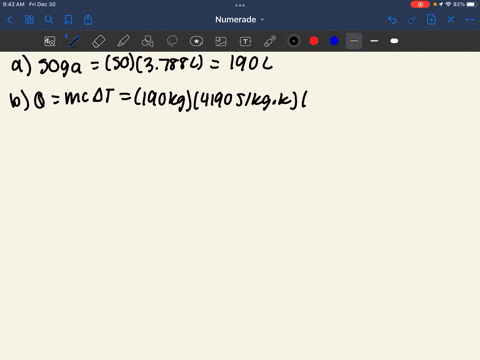Viewport: 480px width, 360px height.
Task: Select the Shapes tool
Action: [x=148, y=41]
